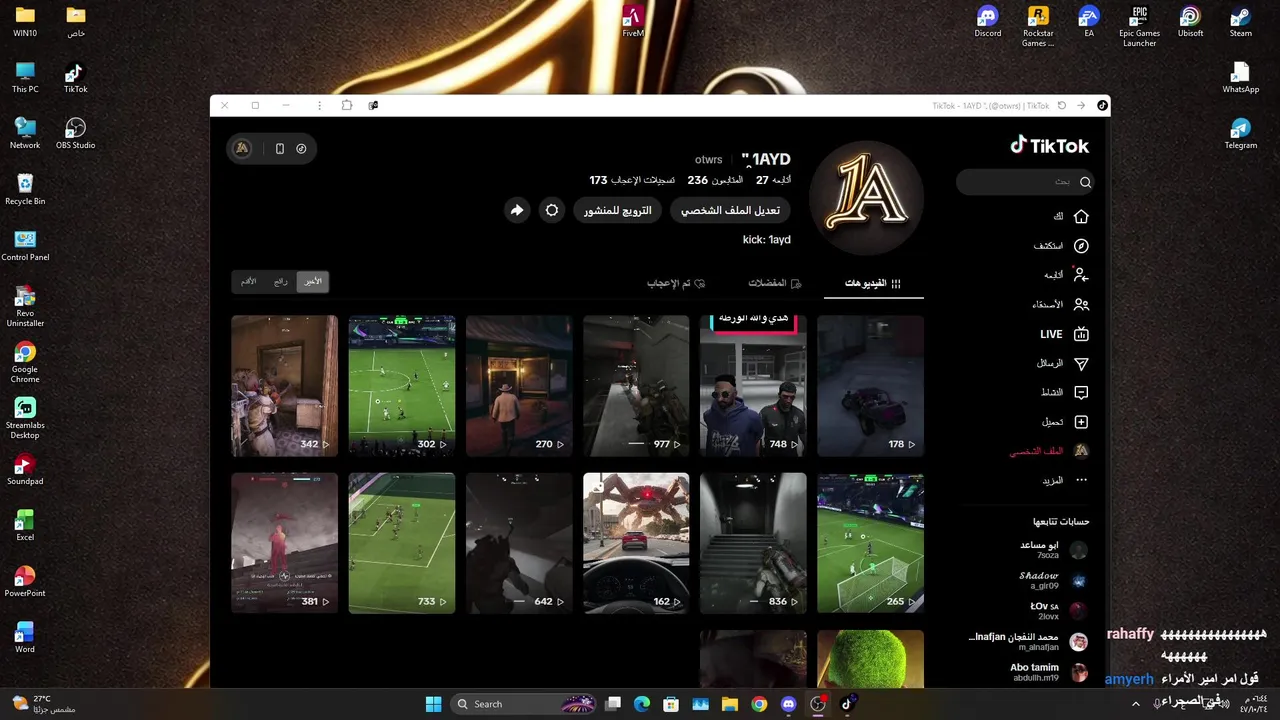This screenshot has height=720, width=1280.
Task: Click the mobile phone icon in top-left pill
Action: 280,149
